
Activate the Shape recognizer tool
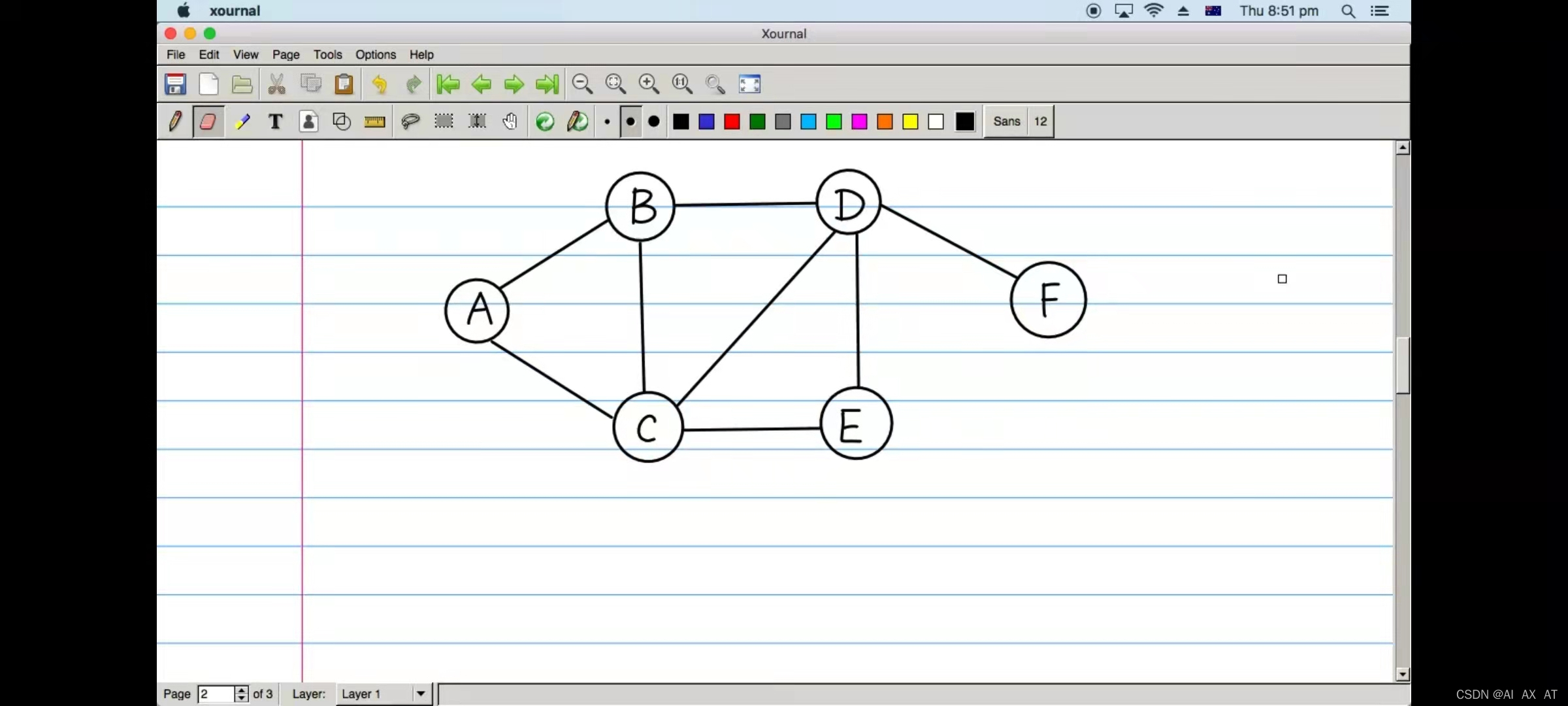pos(342,122)
